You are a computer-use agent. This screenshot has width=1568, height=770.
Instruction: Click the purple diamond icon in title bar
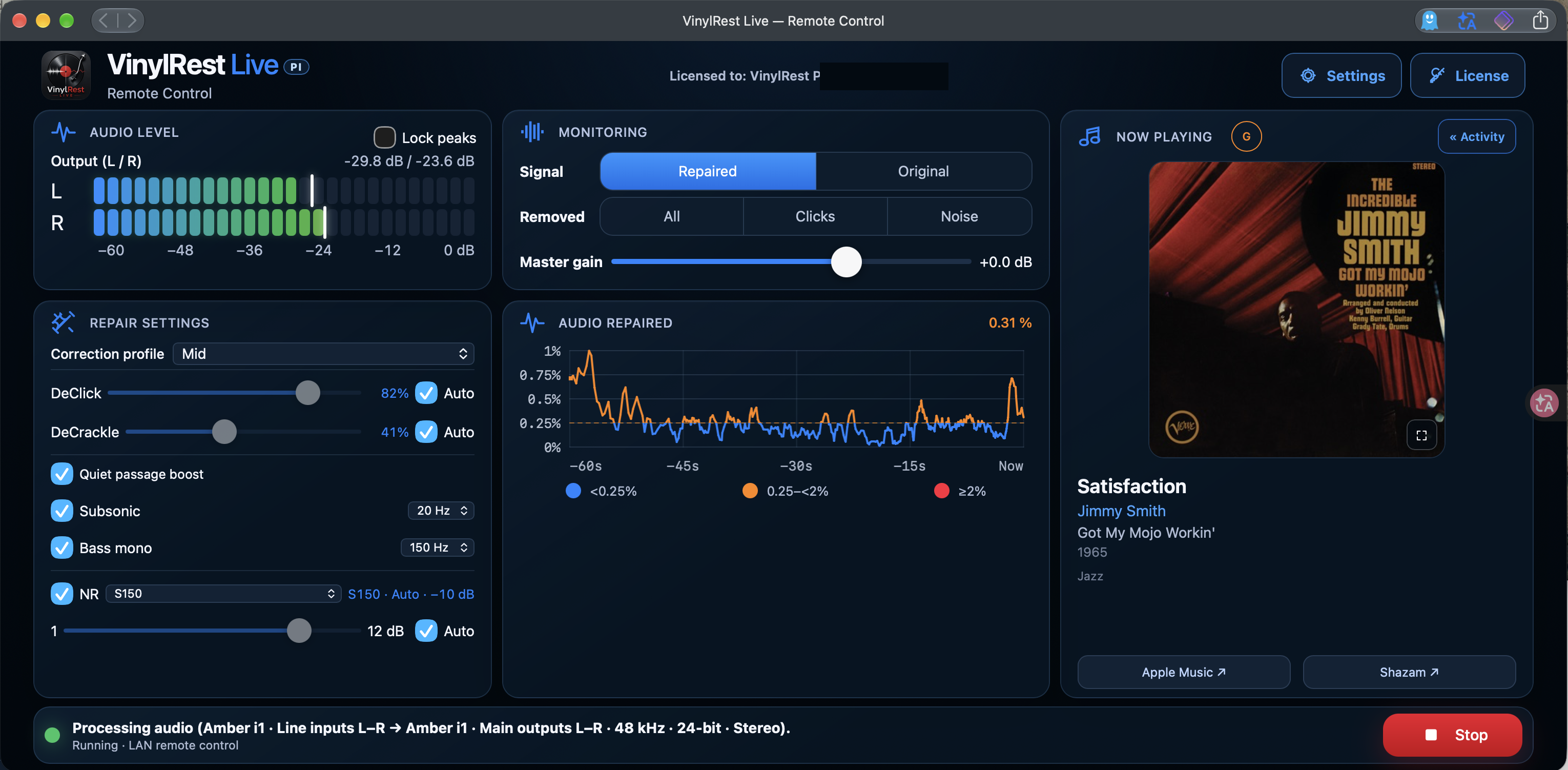pyautogui.click(x=1503, y=21)
